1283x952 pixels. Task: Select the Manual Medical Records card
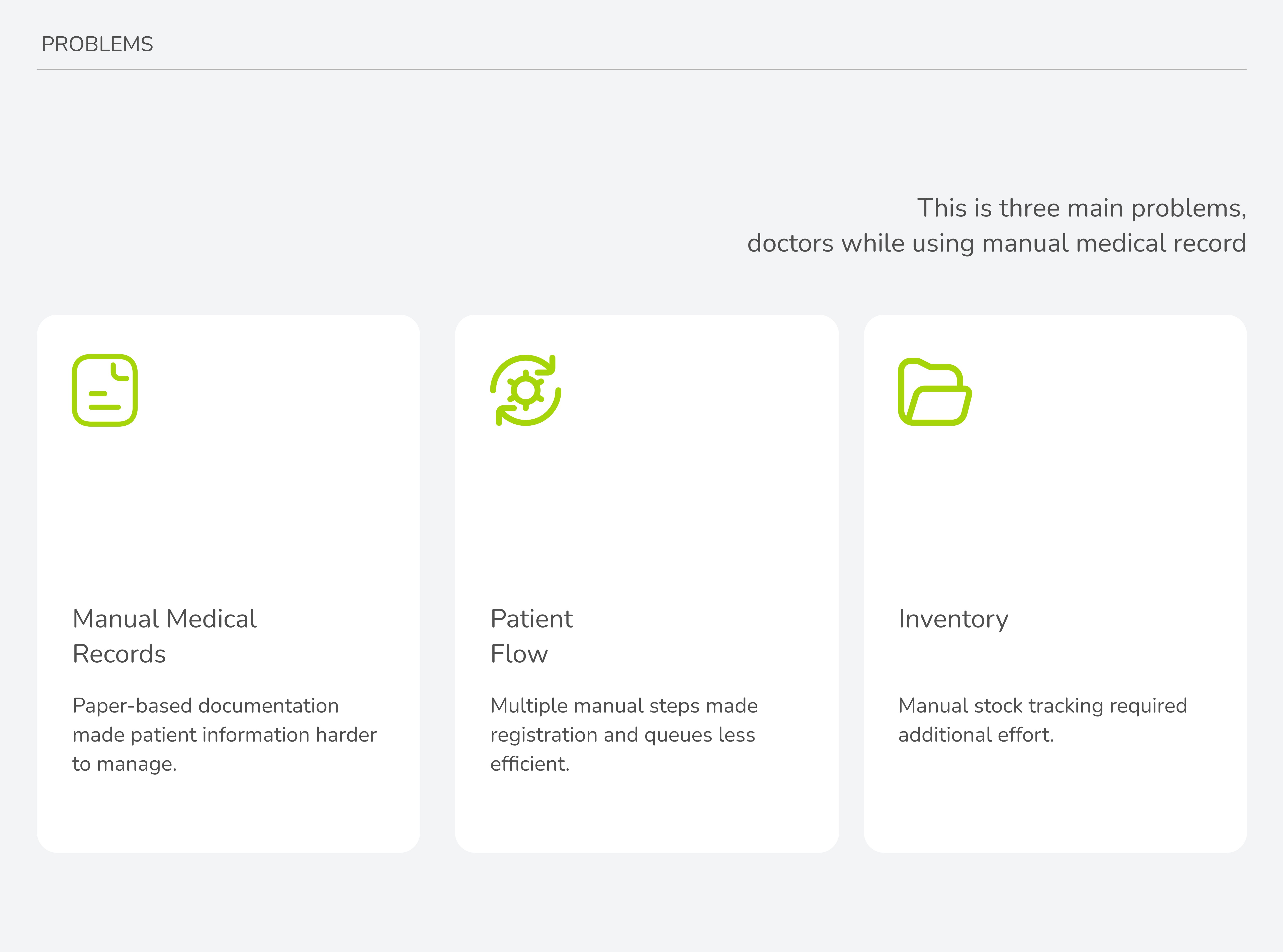click(x=228, y=583)
